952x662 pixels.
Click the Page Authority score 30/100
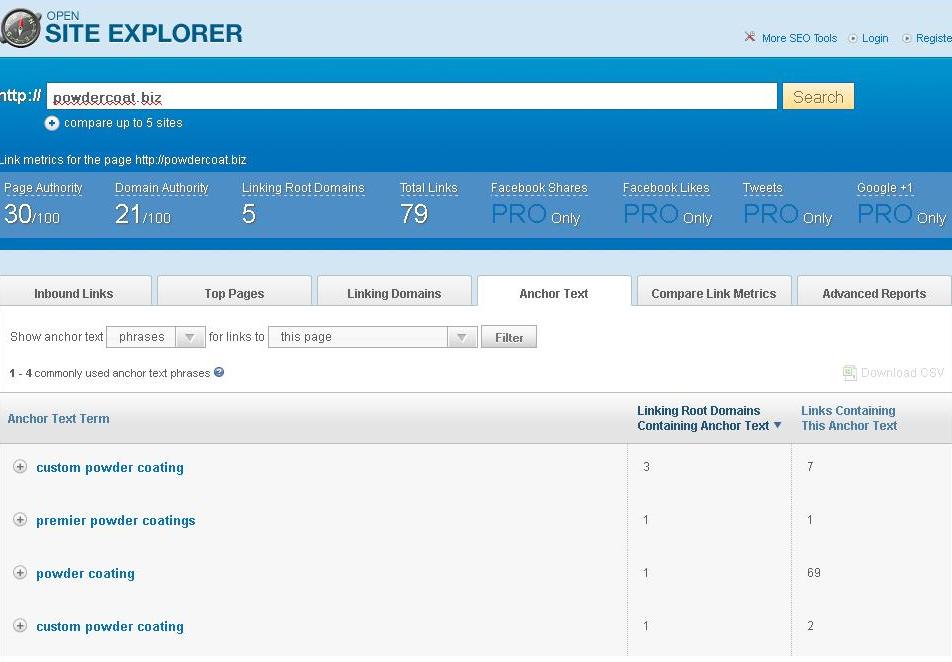(32, 214)
